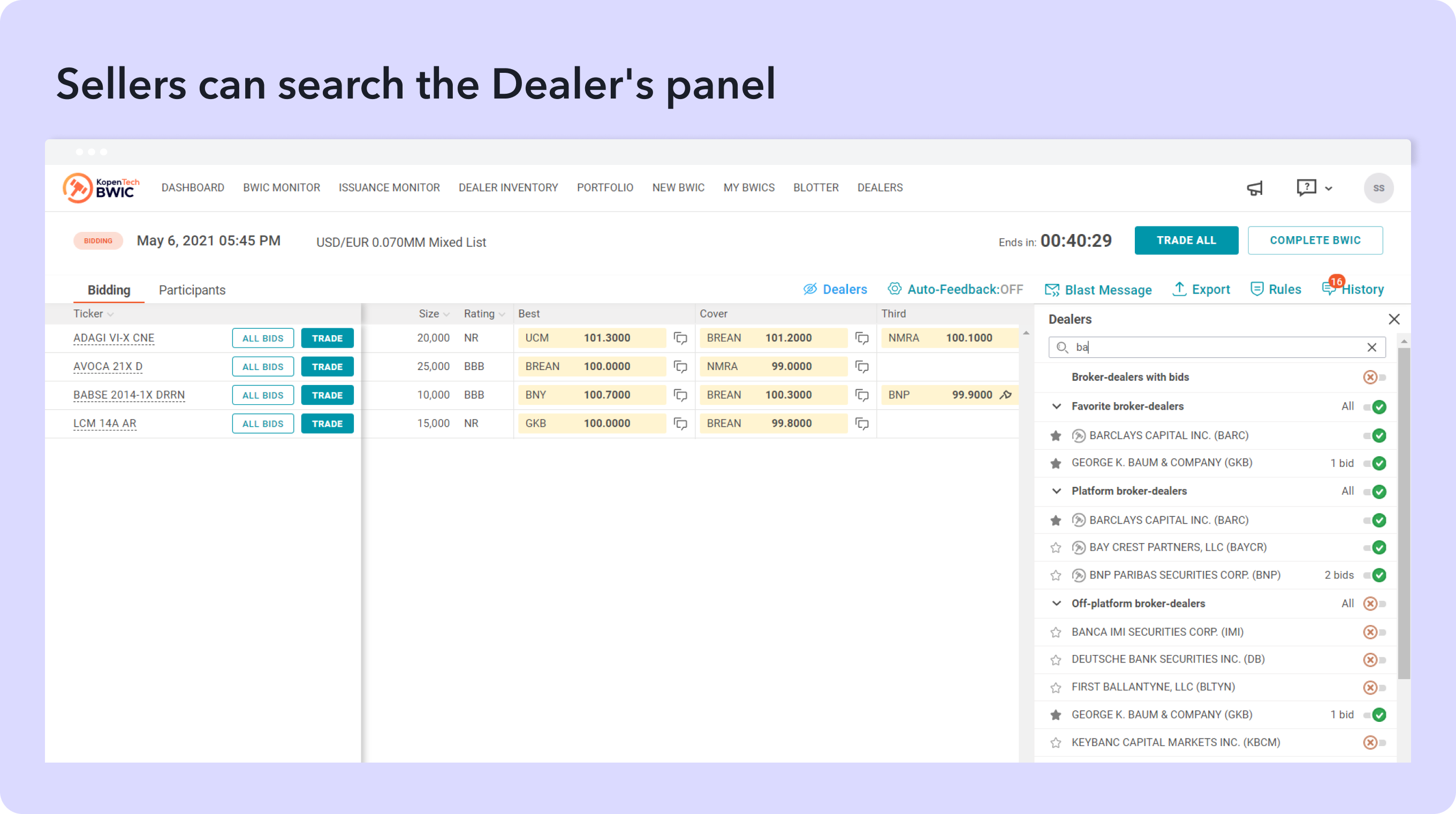Close the Dealers panel

[1394, 319]
